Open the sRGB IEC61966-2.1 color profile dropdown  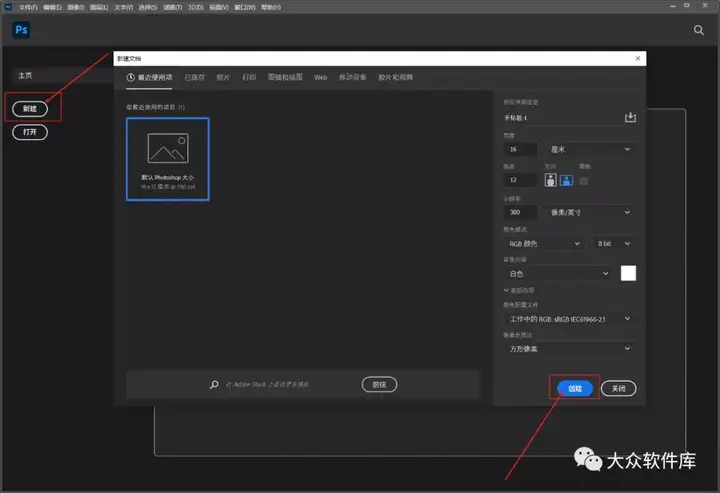tap(569, 319)
